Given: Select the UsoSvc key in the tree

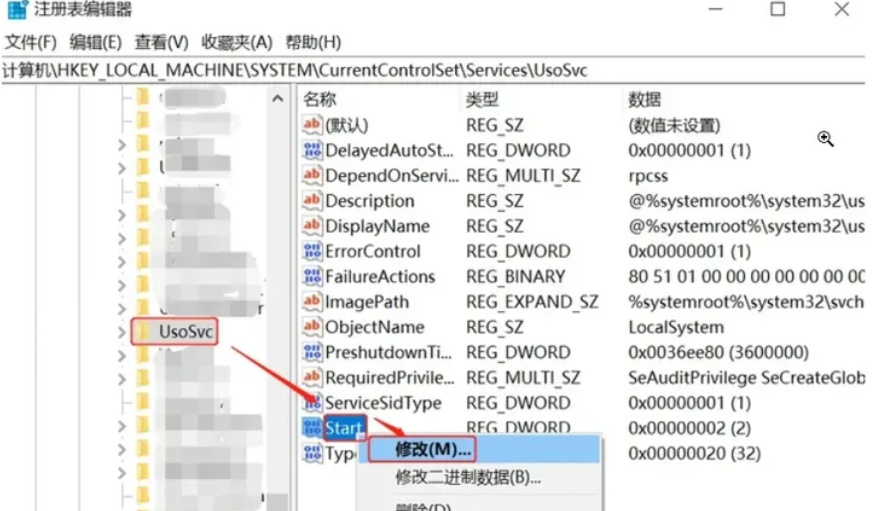Looking at the screenshot, I should (186, 332).
